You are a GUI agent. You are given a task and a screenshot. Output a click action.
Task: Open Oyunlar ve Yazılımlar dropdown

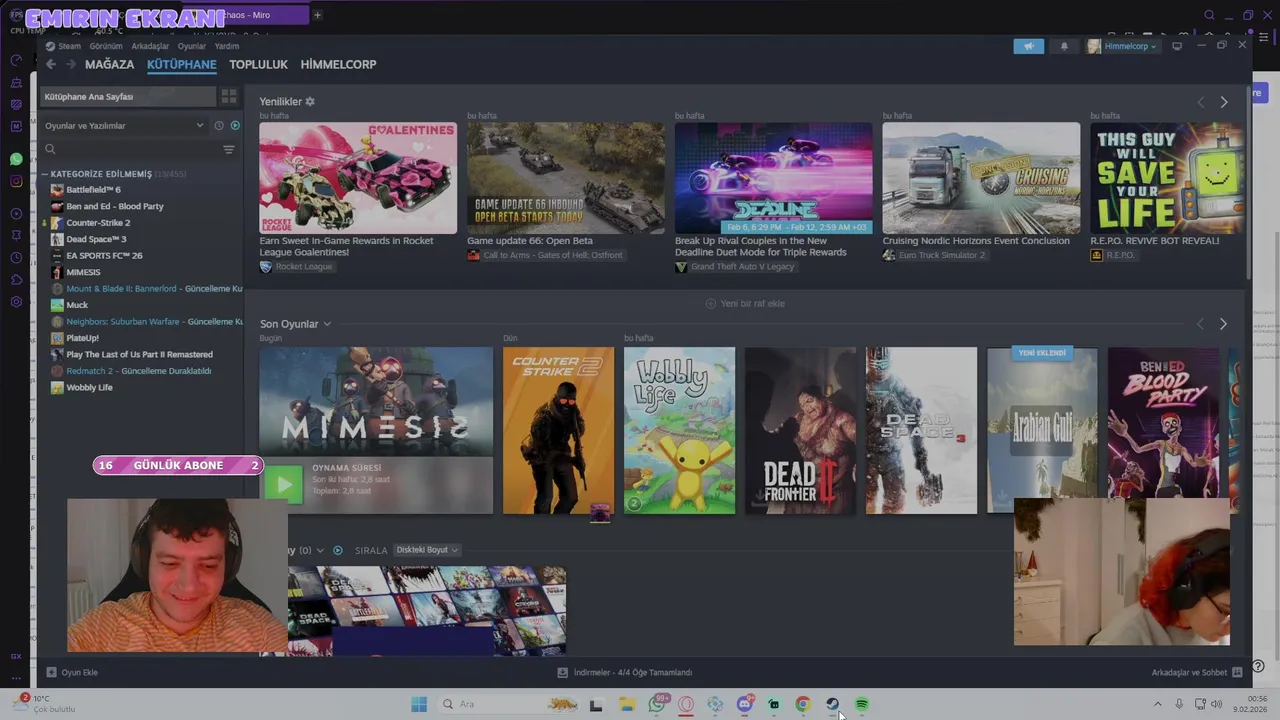point(123,126)
